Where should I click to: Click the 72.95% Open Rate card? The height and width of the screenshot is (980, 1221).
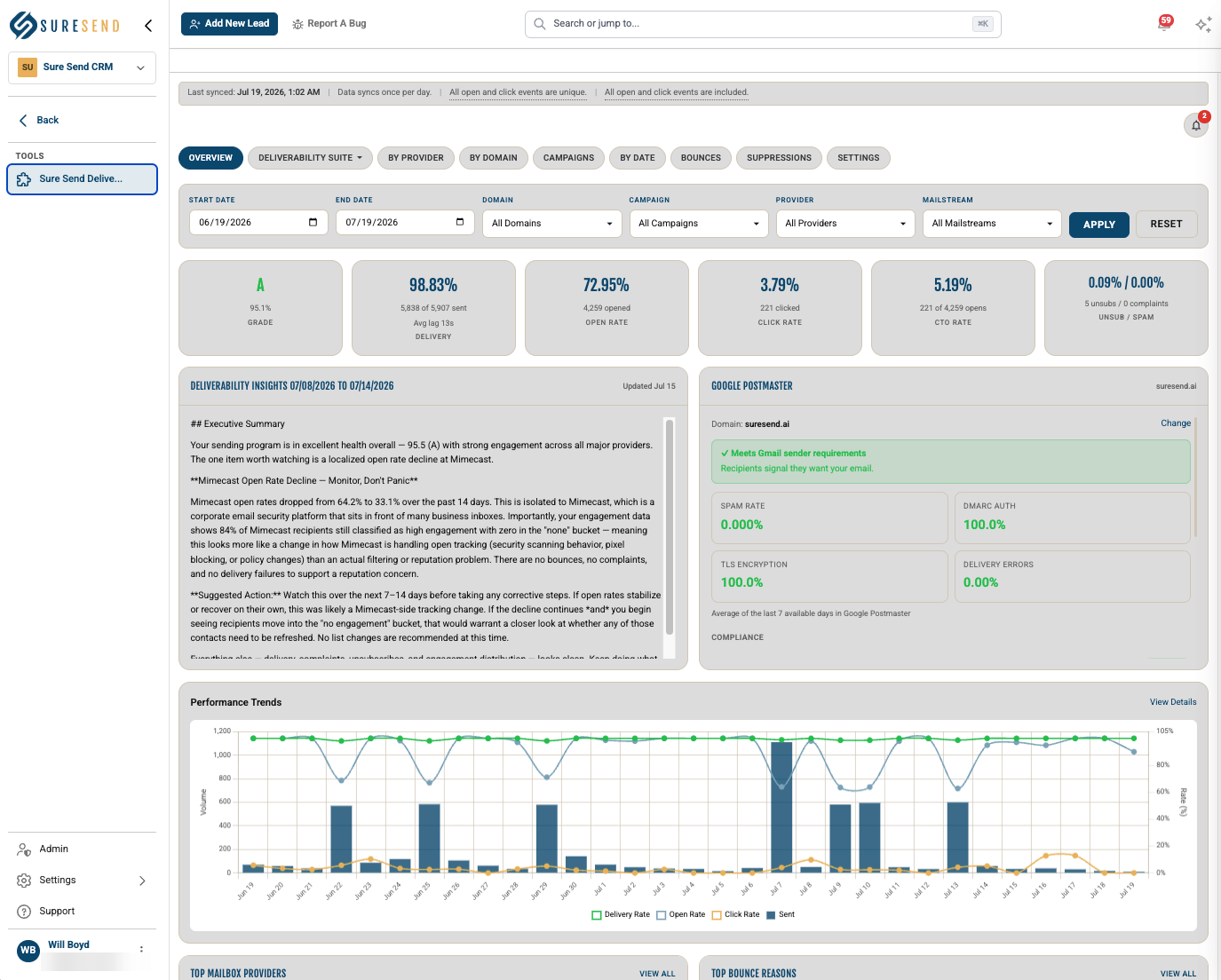607,308
